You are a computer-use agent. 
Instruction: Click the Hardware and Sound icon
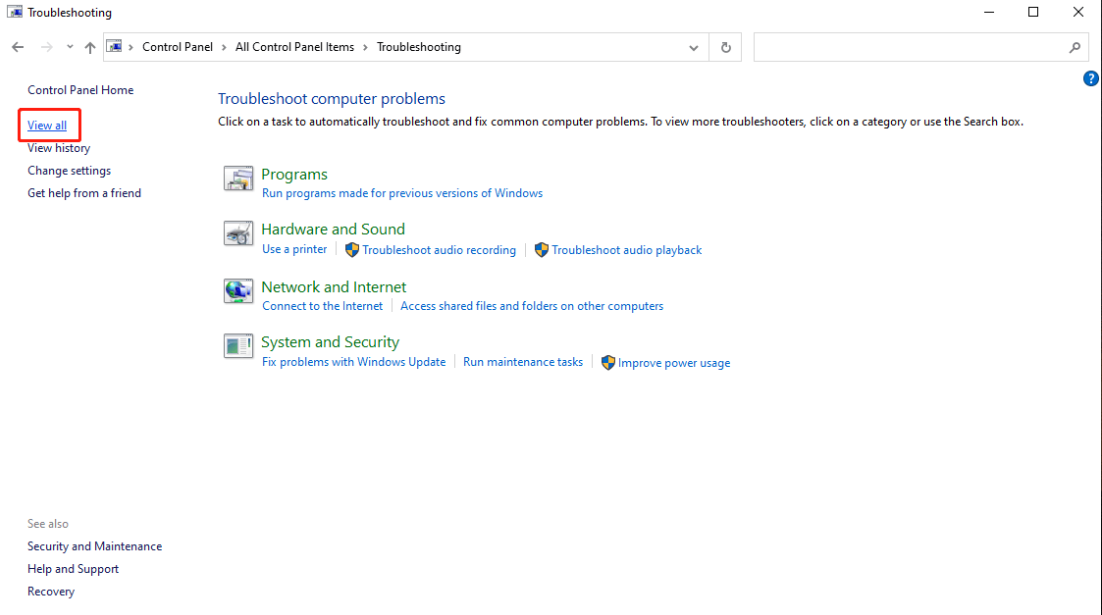click(238, 234)
